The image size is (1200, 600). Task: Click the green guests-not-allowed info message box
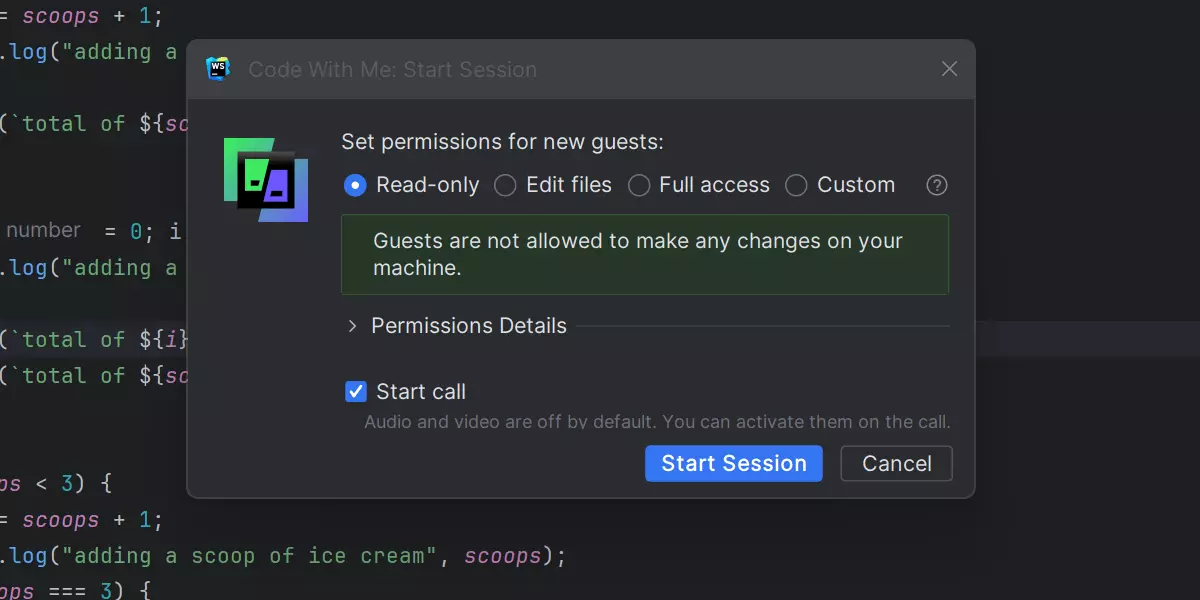(x=644, y=254)
